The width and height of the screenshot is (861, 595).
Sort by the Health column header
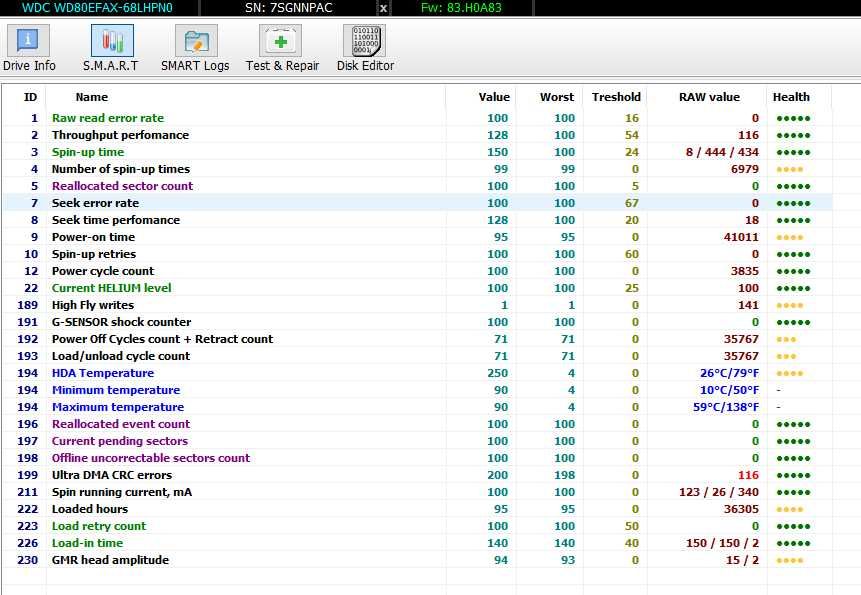[791, 97]
